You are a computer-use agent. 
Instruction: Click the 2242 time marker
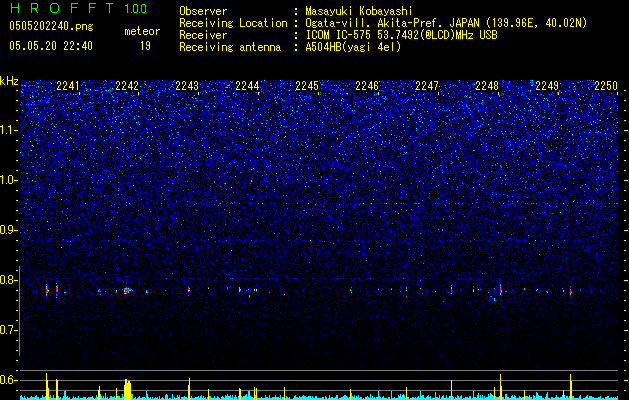coord(127,86)
